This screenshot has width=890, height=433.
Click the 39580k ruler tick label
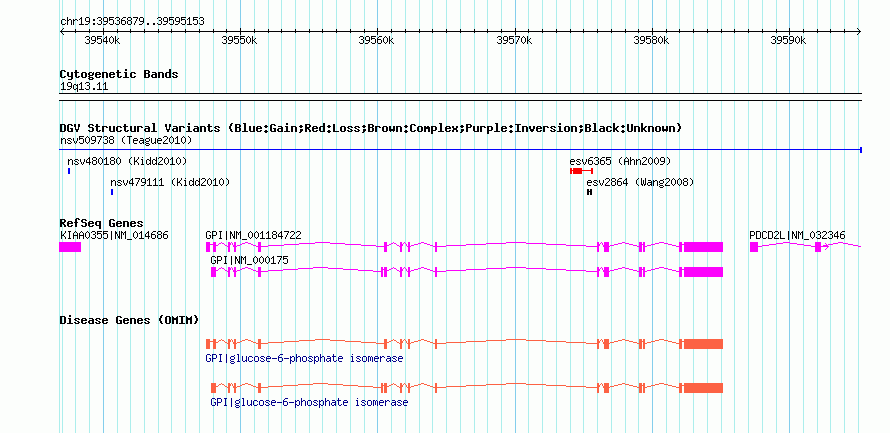[652, 40]
